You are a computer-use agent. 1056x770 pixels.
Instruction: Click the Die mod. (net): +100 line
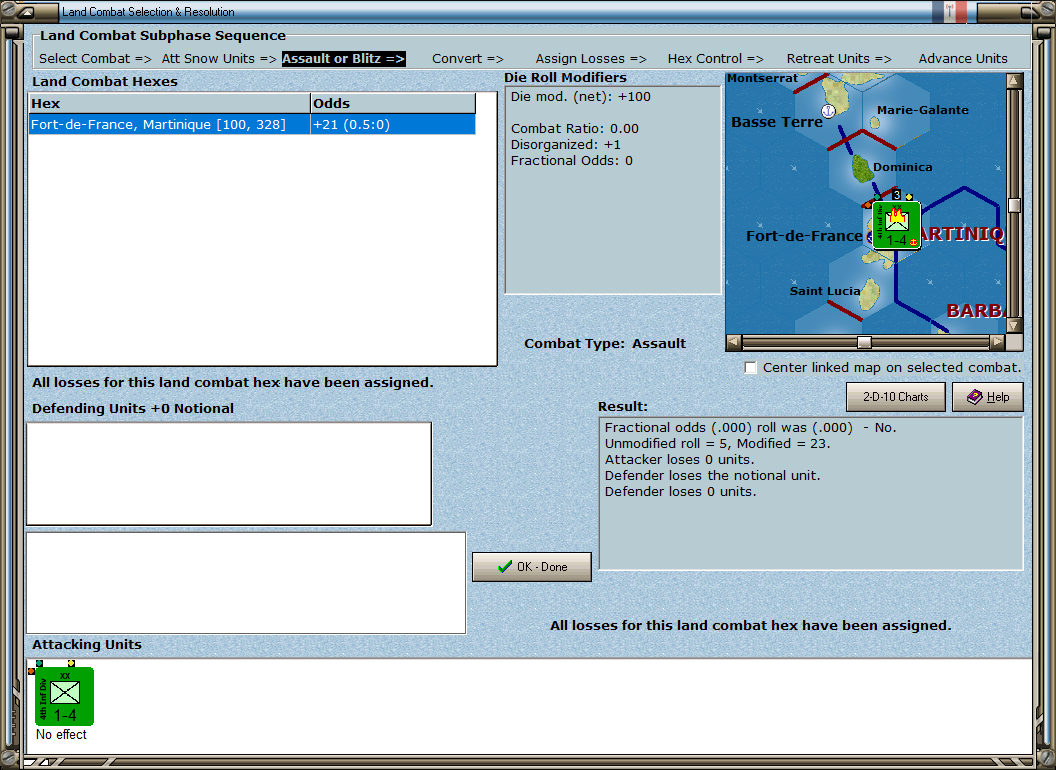tap(581, 96)
